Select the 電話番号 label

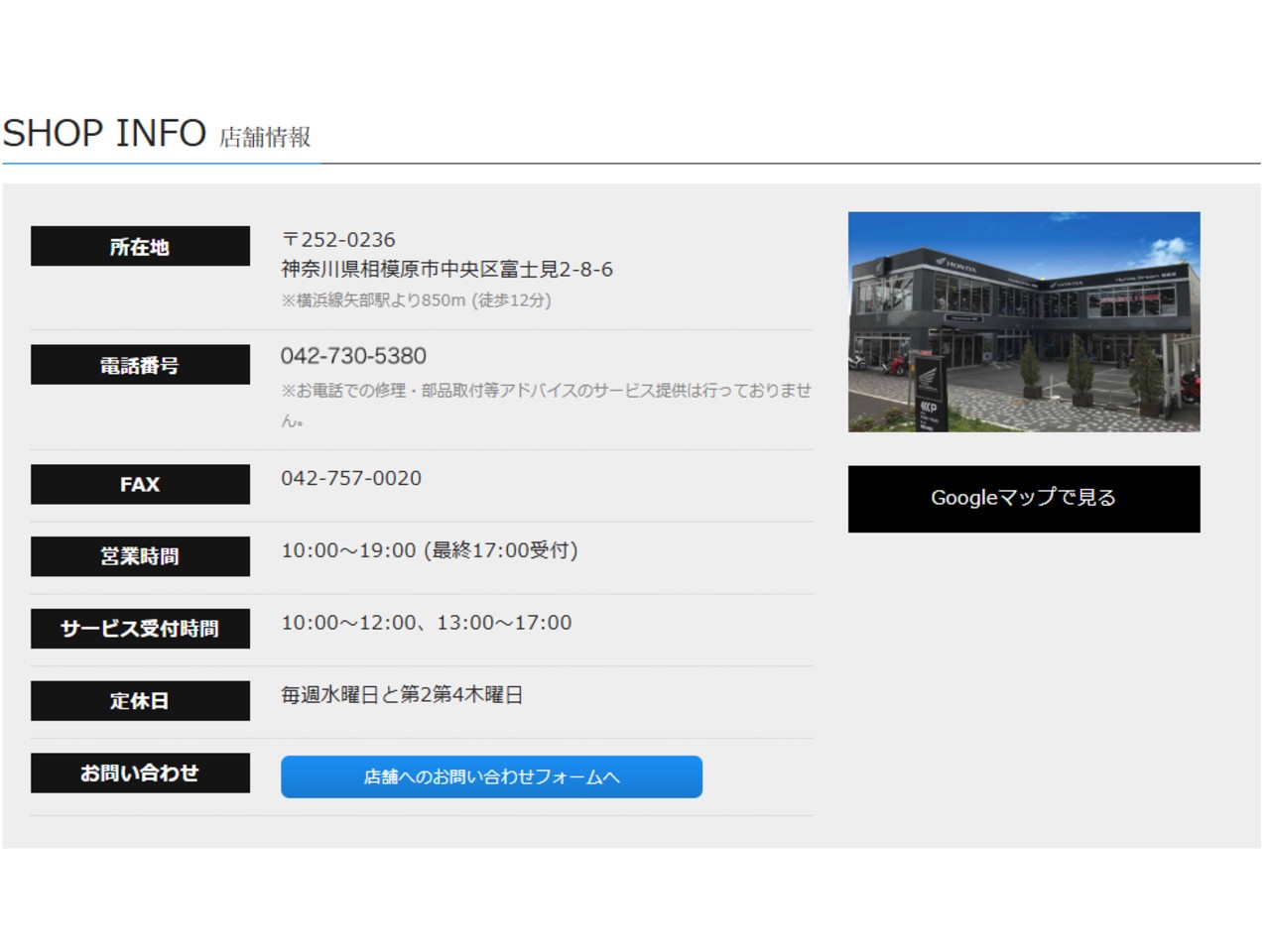click(140, 365)
